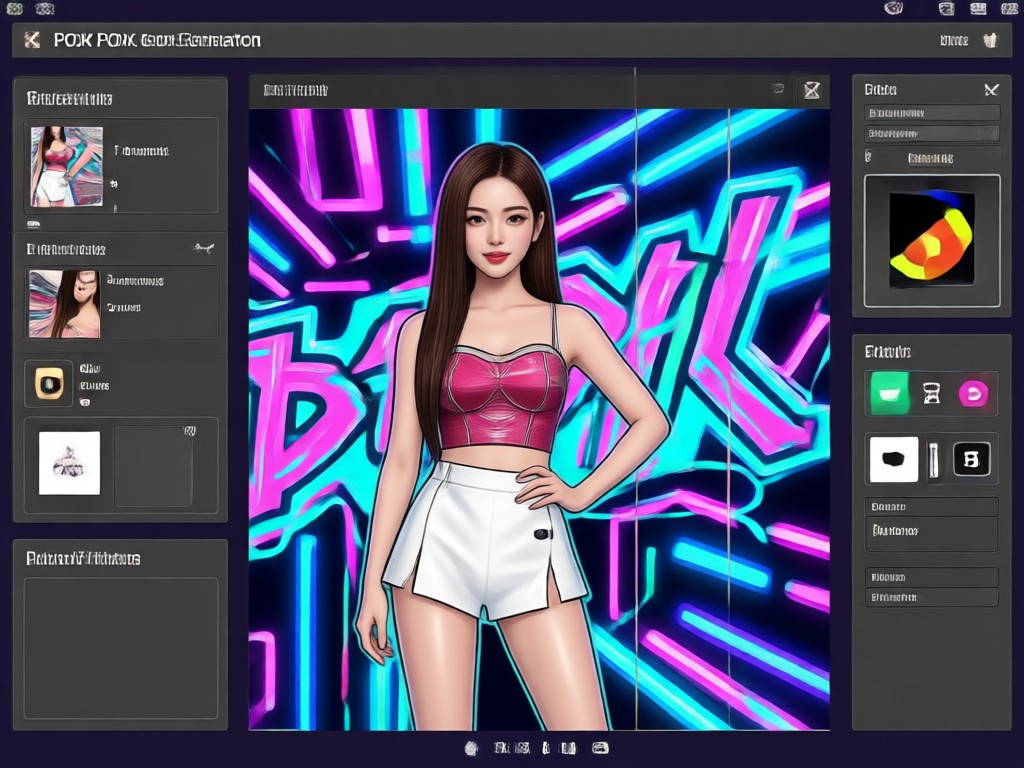Select the white square swatch with the black blob
The image size is (1024, 768).
[x=894, y=459]
